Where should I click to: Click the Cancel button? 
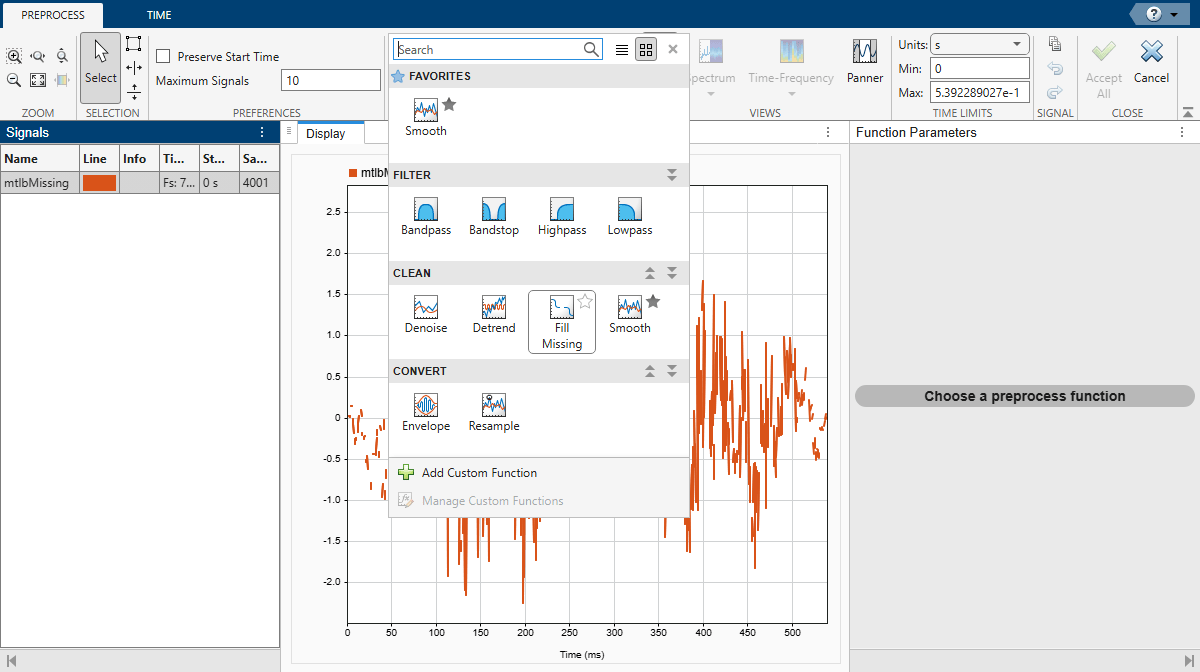click(1151, 62)
